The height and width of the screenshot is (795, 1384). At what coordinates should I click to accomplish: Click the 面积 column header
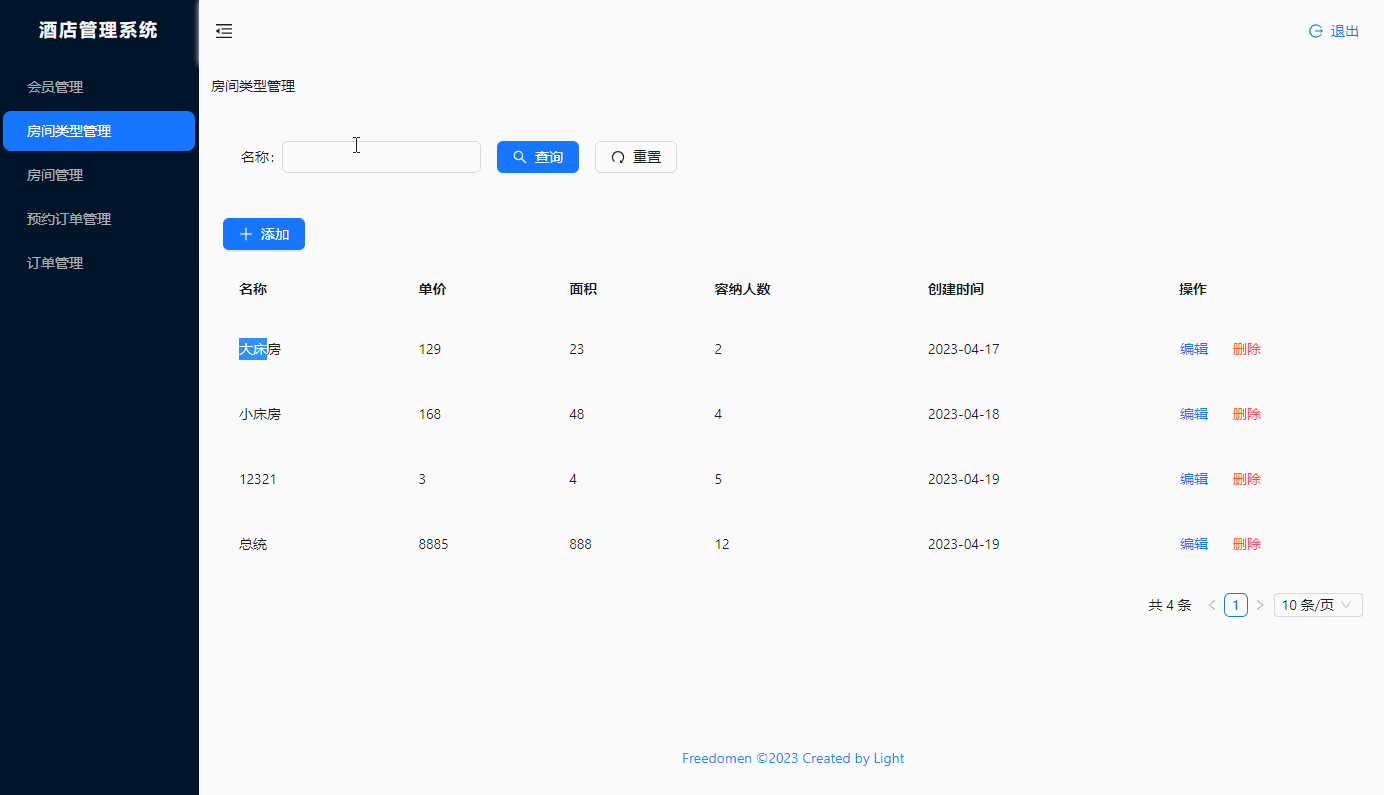(x=584, y=289)
